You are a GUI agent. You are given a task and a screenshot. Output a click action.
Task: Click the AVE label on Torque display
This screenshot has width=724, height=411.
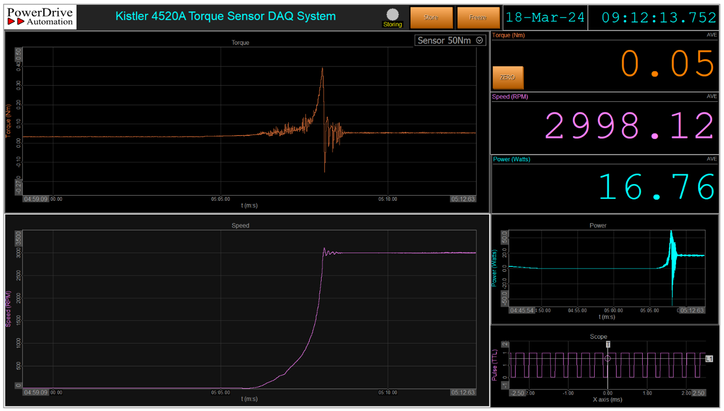(712, 35)
